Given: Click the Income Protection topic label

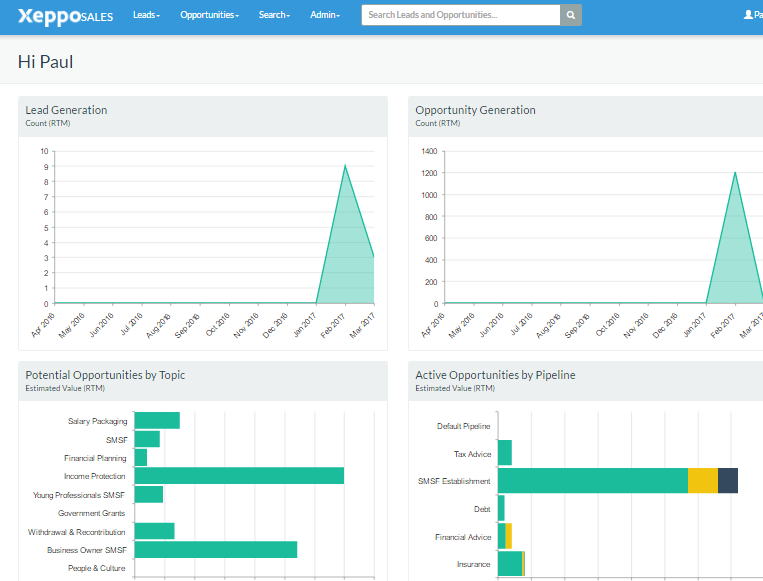Looking at the screenshot, I should (x=95, y=476).
